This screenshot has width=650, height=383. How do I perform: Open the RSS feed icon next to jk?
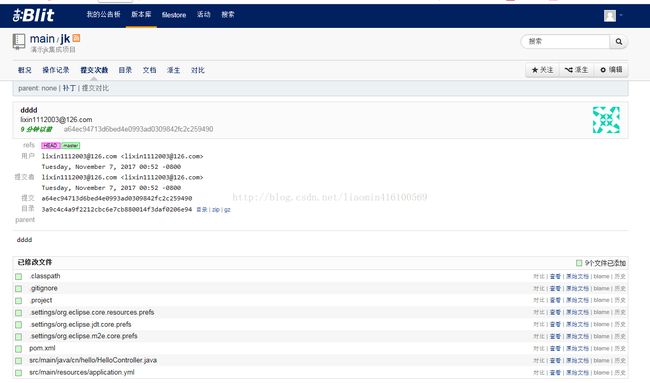[76, 38]
